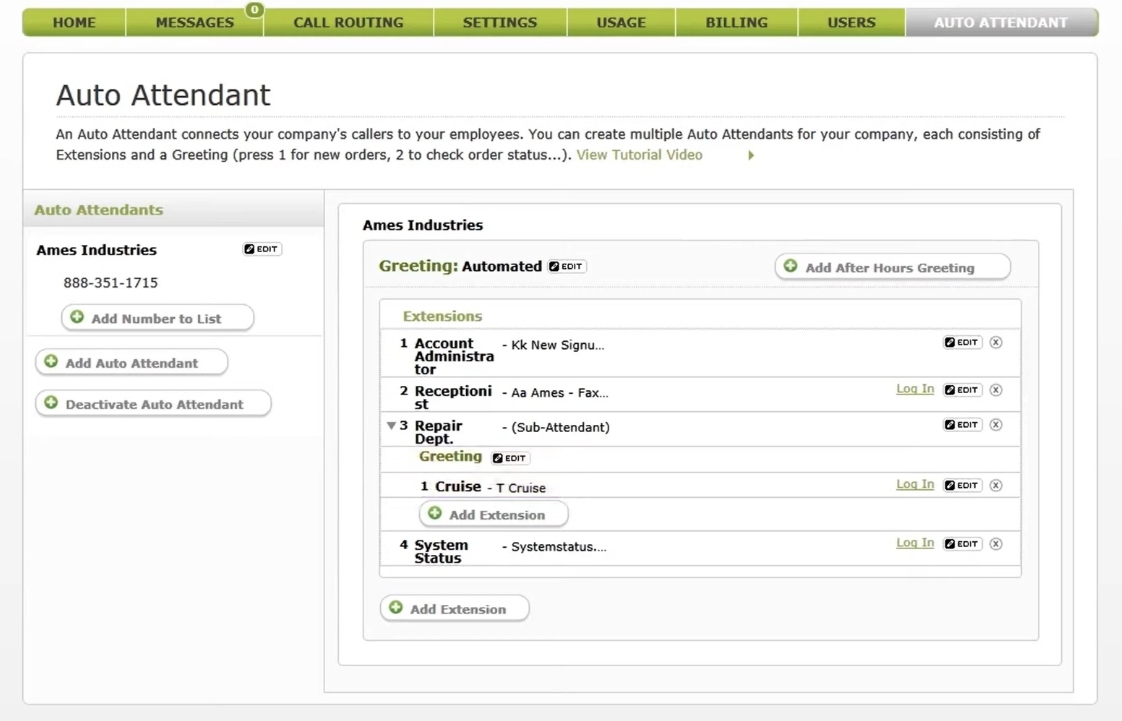Open the View Tutorial Video link

click(639, 154)
